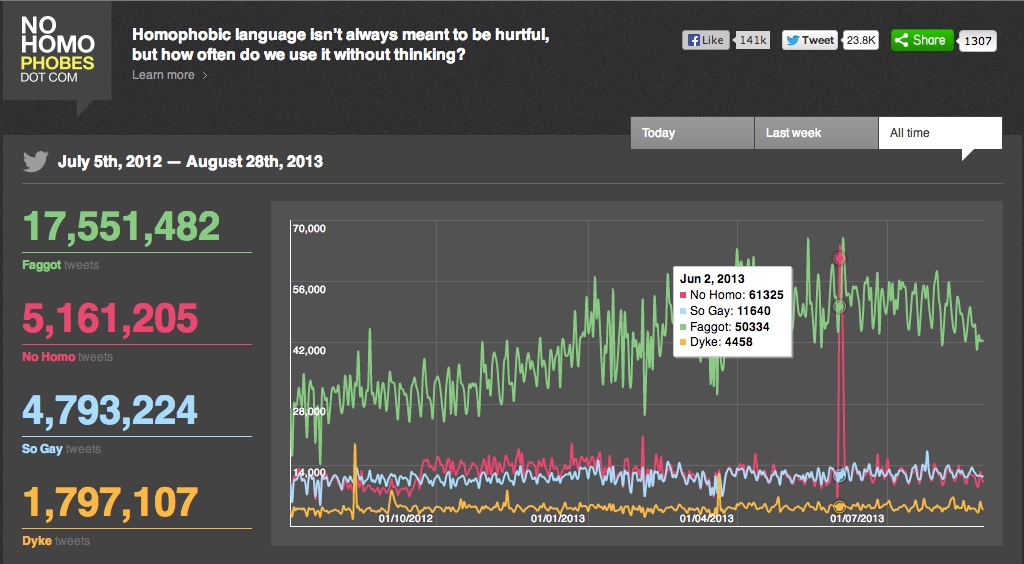This screenshot has height=564, width=1024.
Task: Click the orange 1,797,107 tweet counter
Action: point(110,503)
